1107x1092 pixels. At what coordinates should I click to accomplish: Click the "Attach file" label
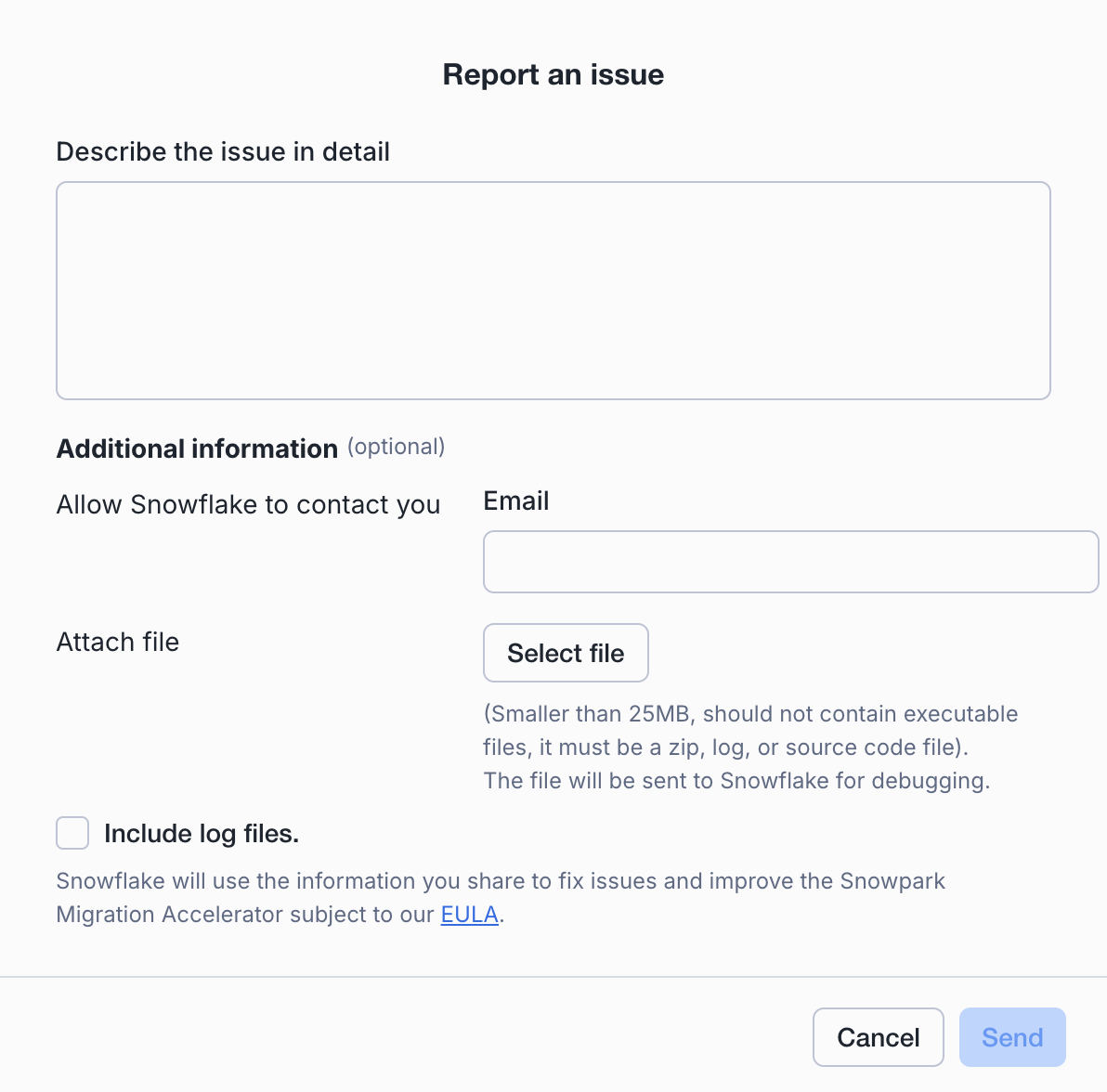[118, 642]
